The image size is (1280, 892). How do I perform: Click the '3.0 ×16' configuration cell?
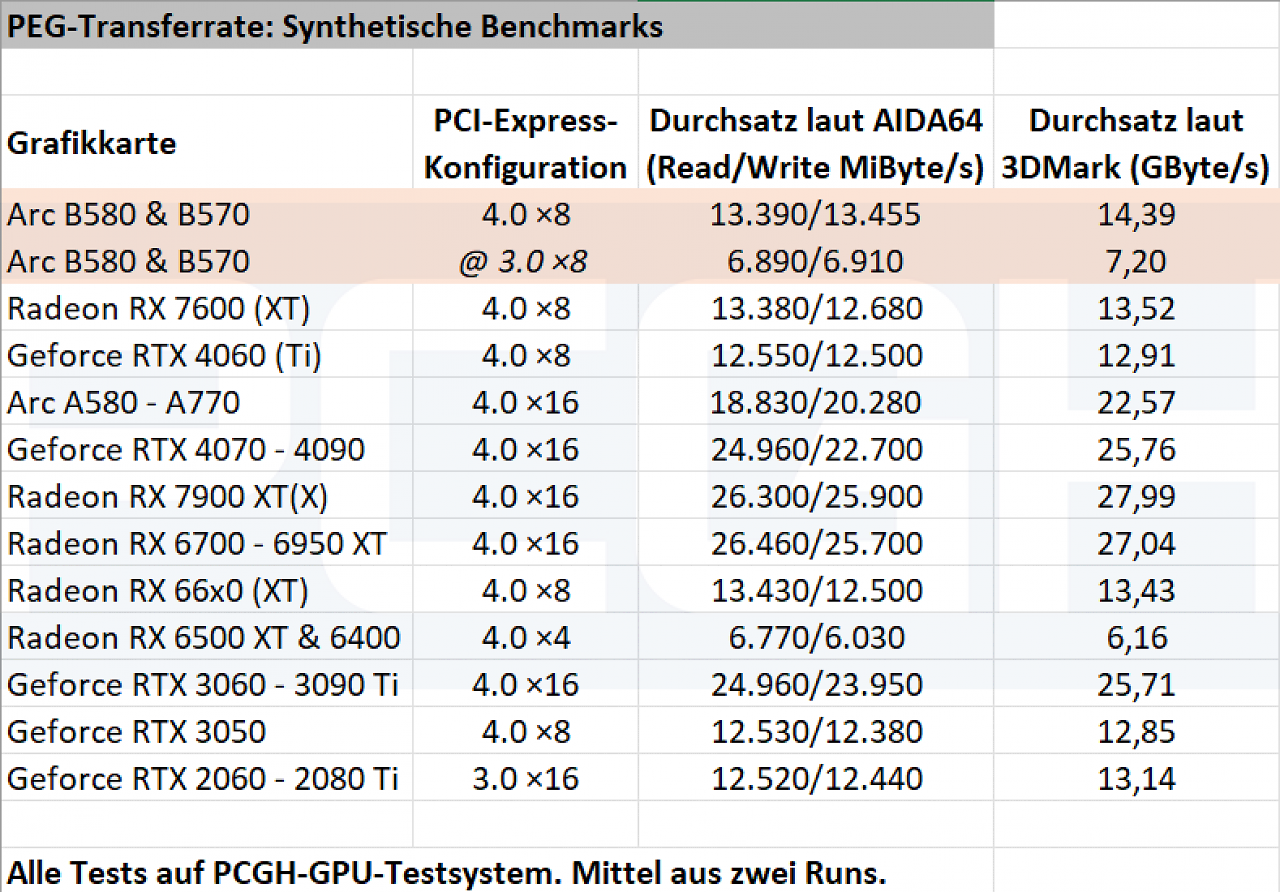pyautogui.click(x=526, y=777)
